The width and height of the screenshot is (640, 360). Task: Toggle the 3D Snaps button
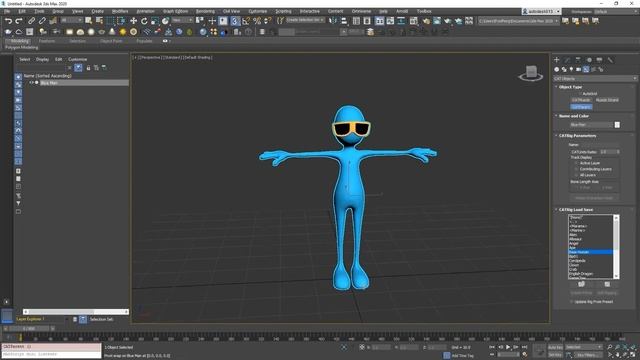tap(235, 21)
